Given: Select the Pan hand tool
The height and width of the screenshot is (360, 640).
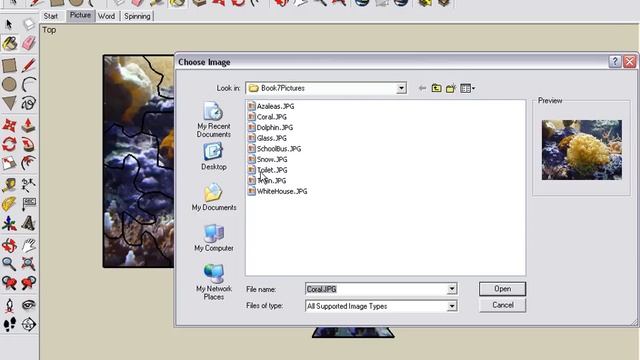Looking at the screenshot, I should [x=29, y=245].
